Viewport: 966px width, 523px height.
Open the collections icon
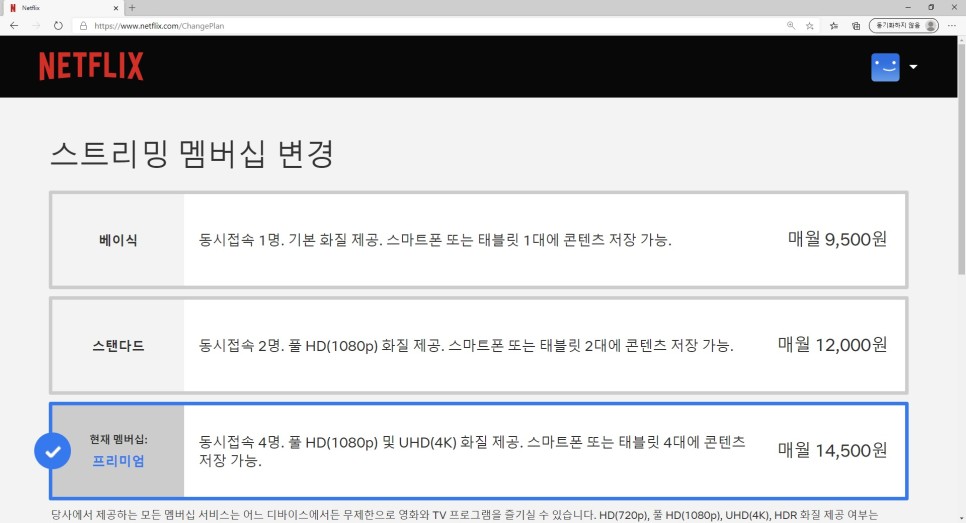[x=856, y=26]
